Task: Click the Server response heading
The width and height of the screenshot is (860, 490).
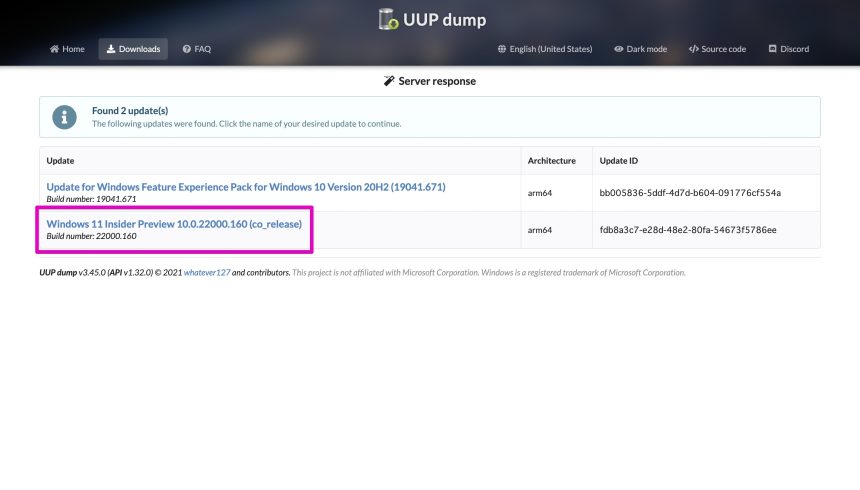Action: click(x=437, y=81)
